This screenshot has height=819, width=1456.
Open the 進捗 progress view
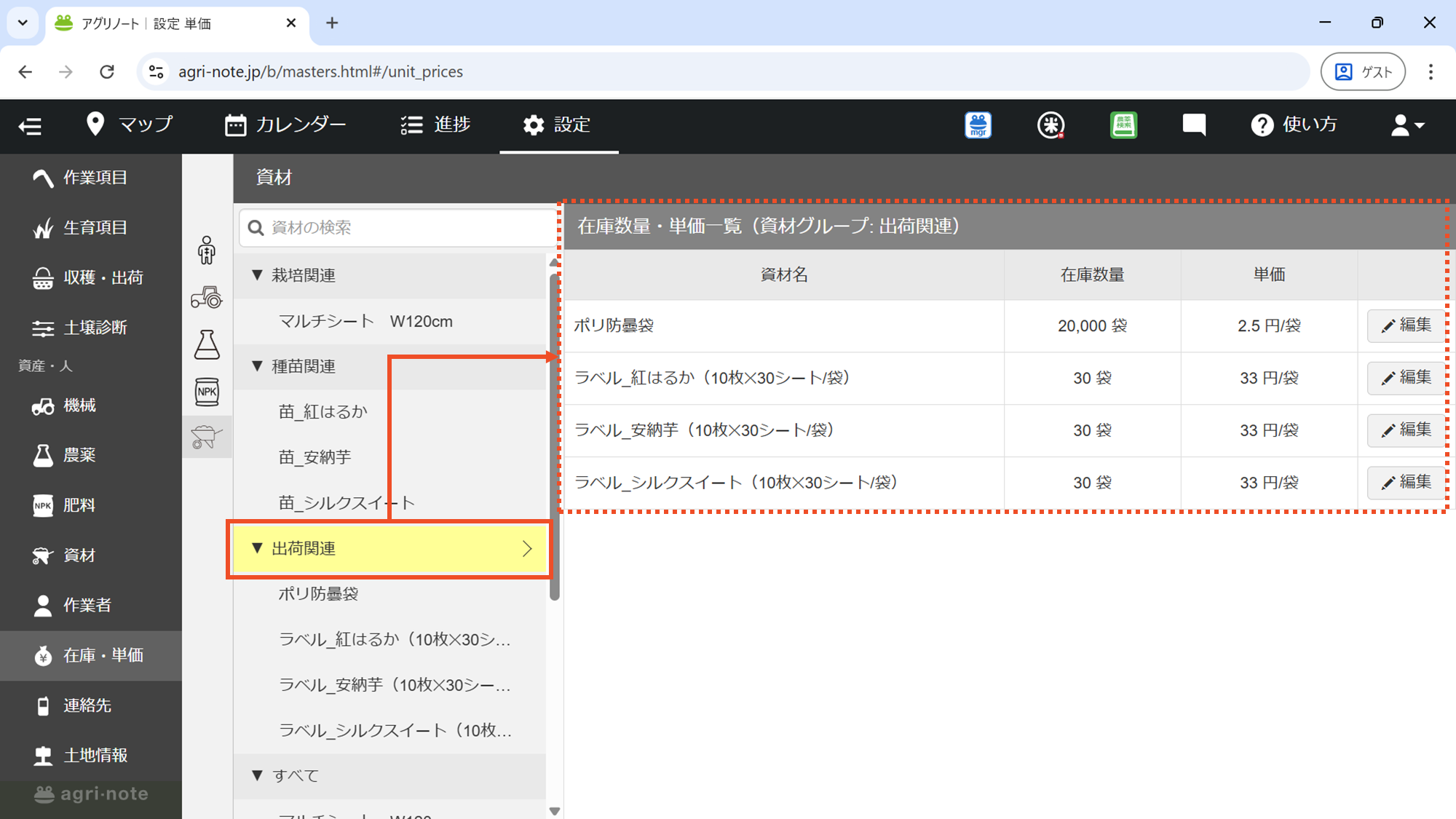(435, 124)
